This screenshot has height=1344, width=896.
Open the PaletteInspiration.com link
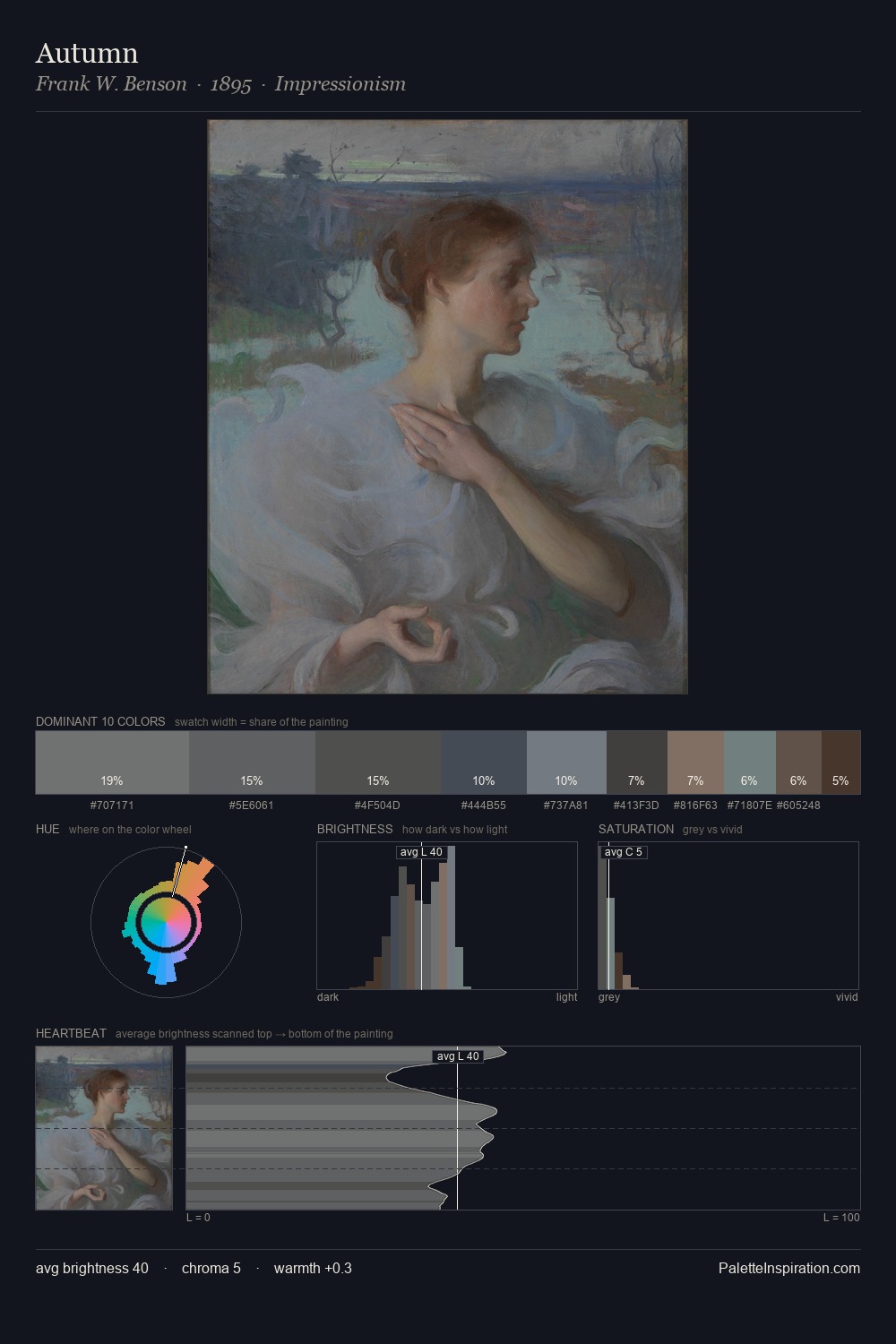789,1269
